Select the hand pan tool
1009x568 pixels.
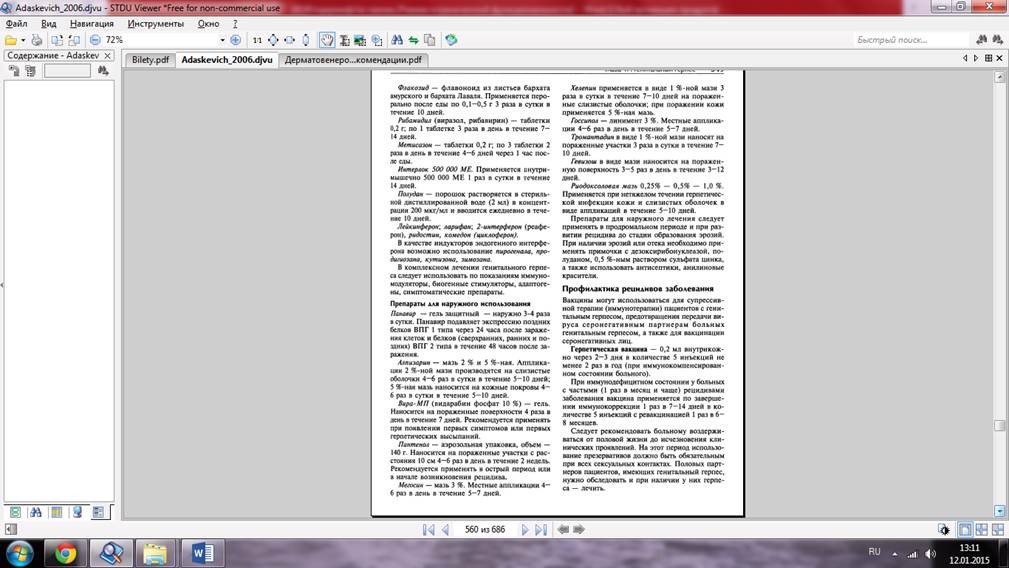click(327, 40)
